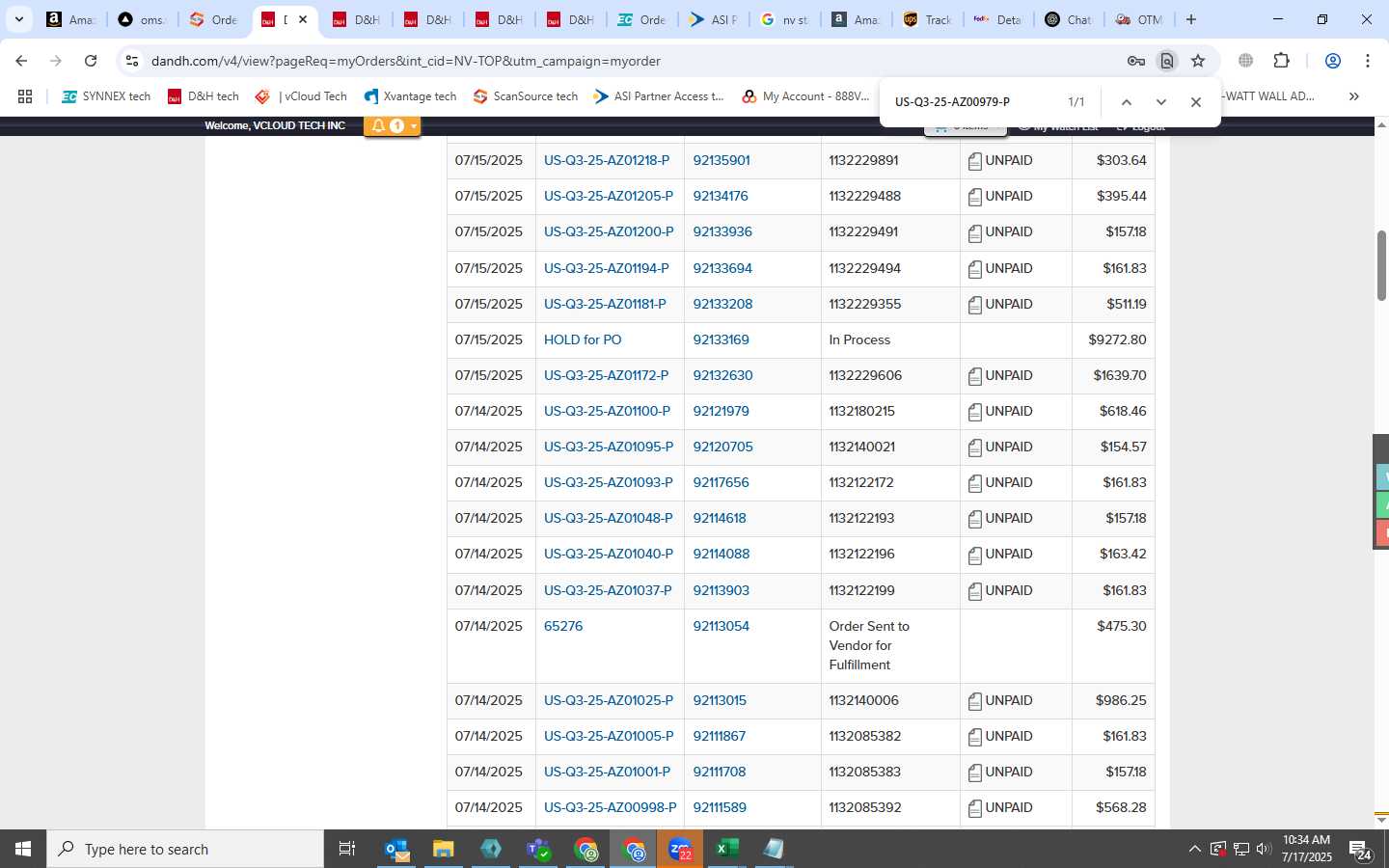Open the tab search dropdown
Image resolution: width=1389 pixels, height=868 pixels.
[x=18, y=19]
